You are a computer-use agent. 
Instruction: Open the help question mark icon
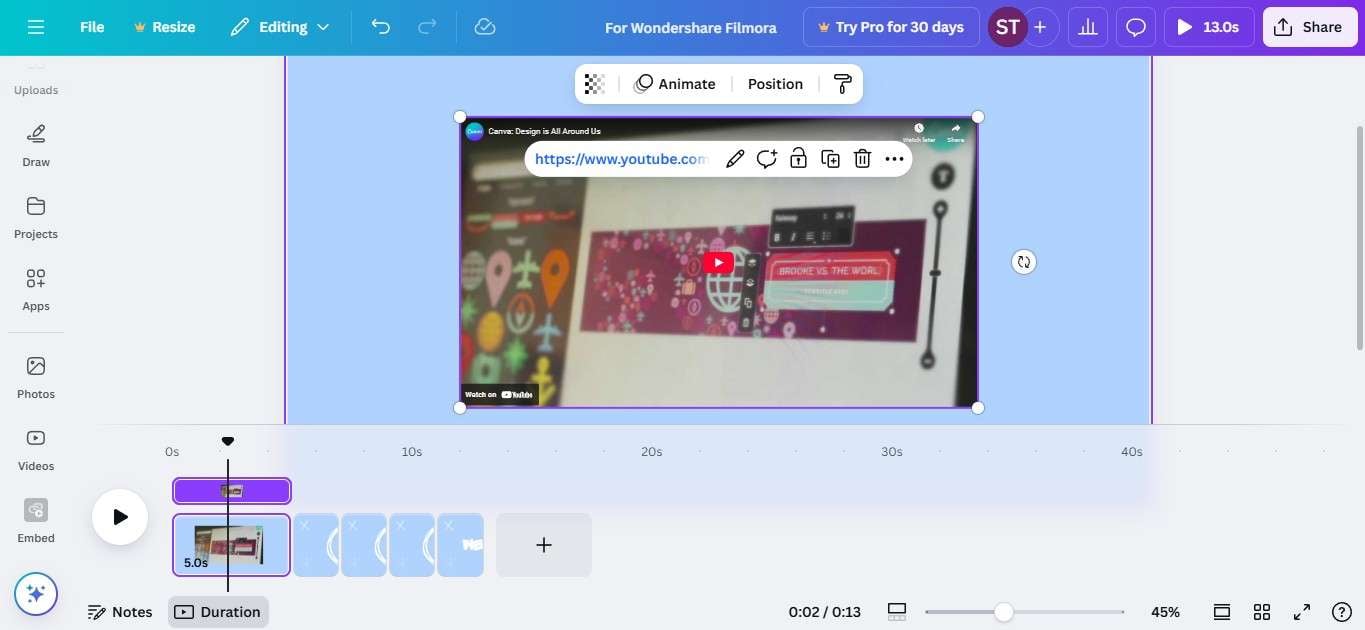pos(1342,612)
